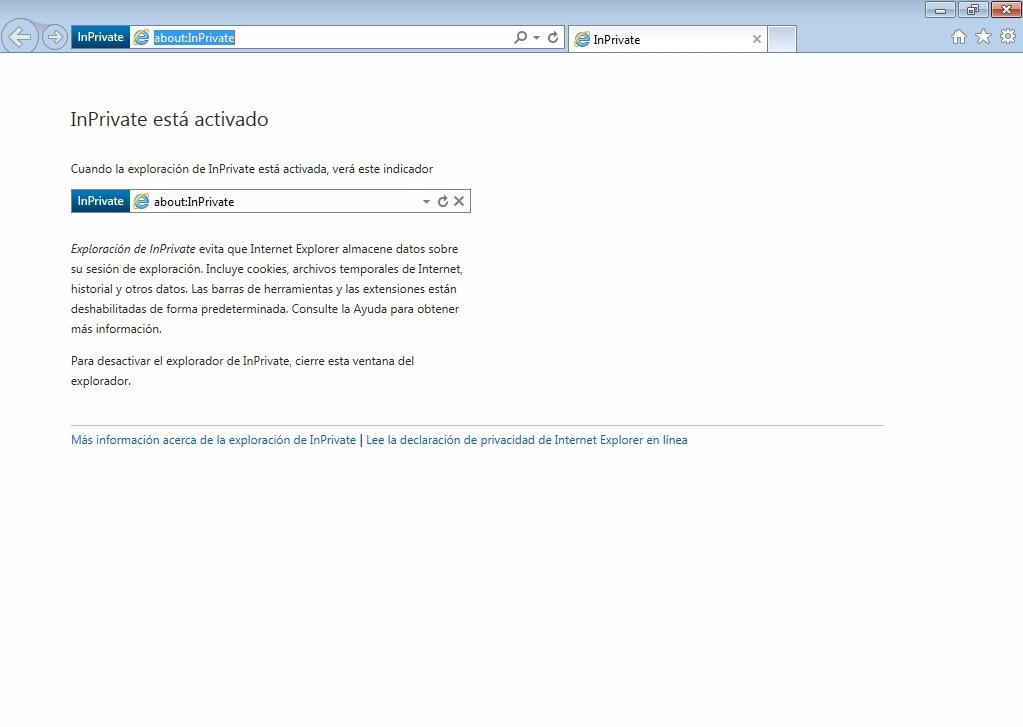Image resolution: width=1023 pixels, height=727 pixels.
Task: Click the dropdown arrow in the sample indicator
Action: pos(426,202)
